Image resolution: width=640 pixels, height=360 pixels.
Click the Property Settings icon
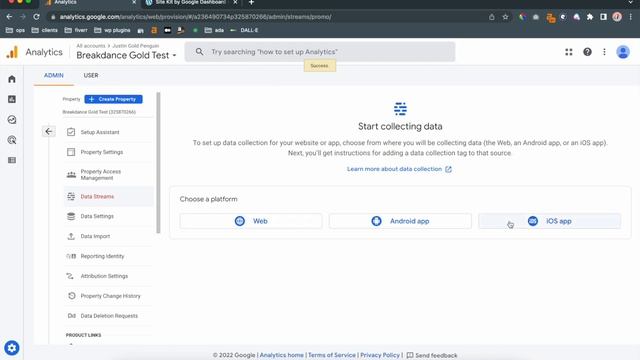tap(71, 152)
